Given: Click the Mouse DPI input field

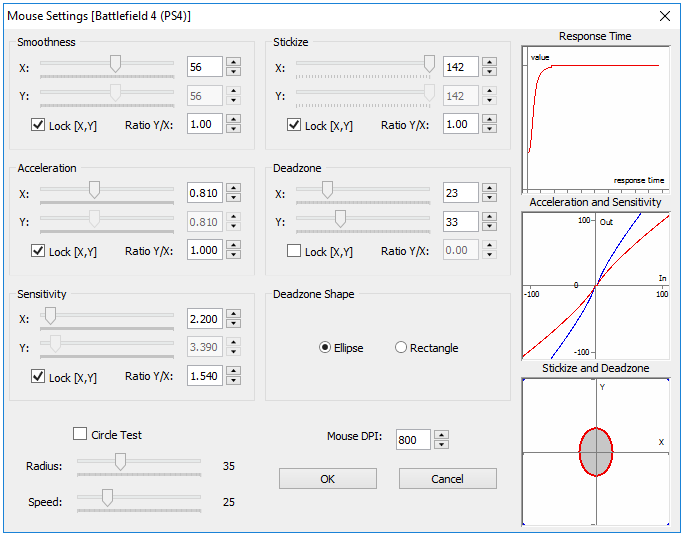Looking at the screenshot, I should [413, 440].
